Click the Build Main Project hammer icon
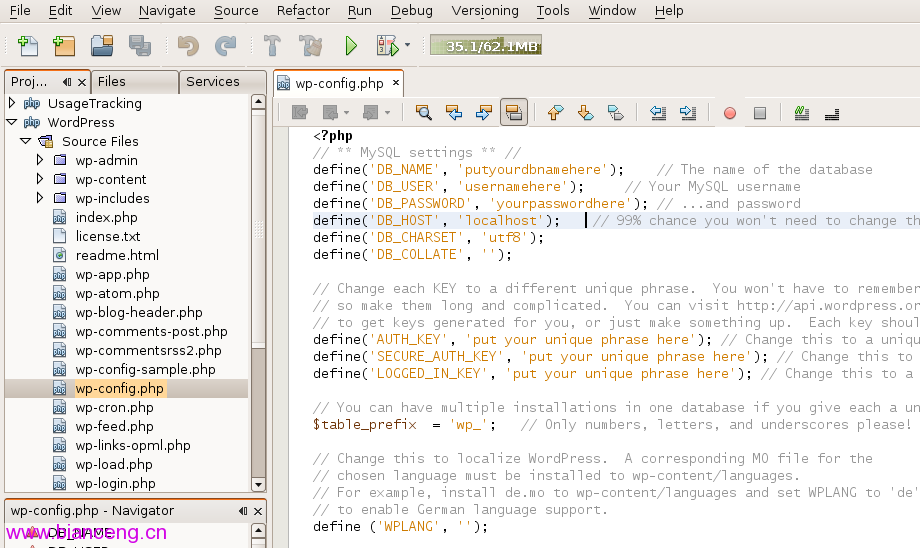The image size is (920, 548). 272,46
